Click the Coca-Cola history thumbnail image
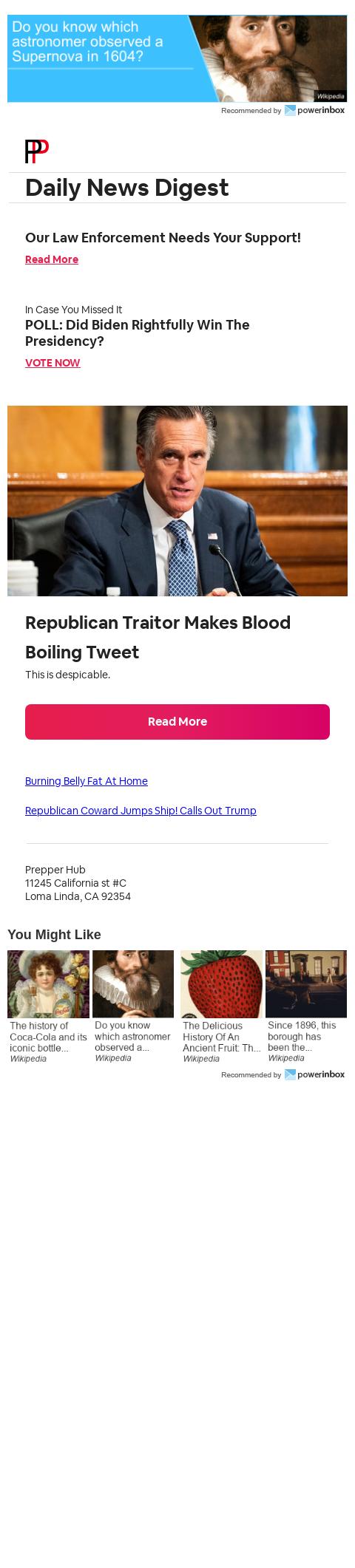Screen dimensions: 355x1568 pyautogui.click(x=48, y=984)
